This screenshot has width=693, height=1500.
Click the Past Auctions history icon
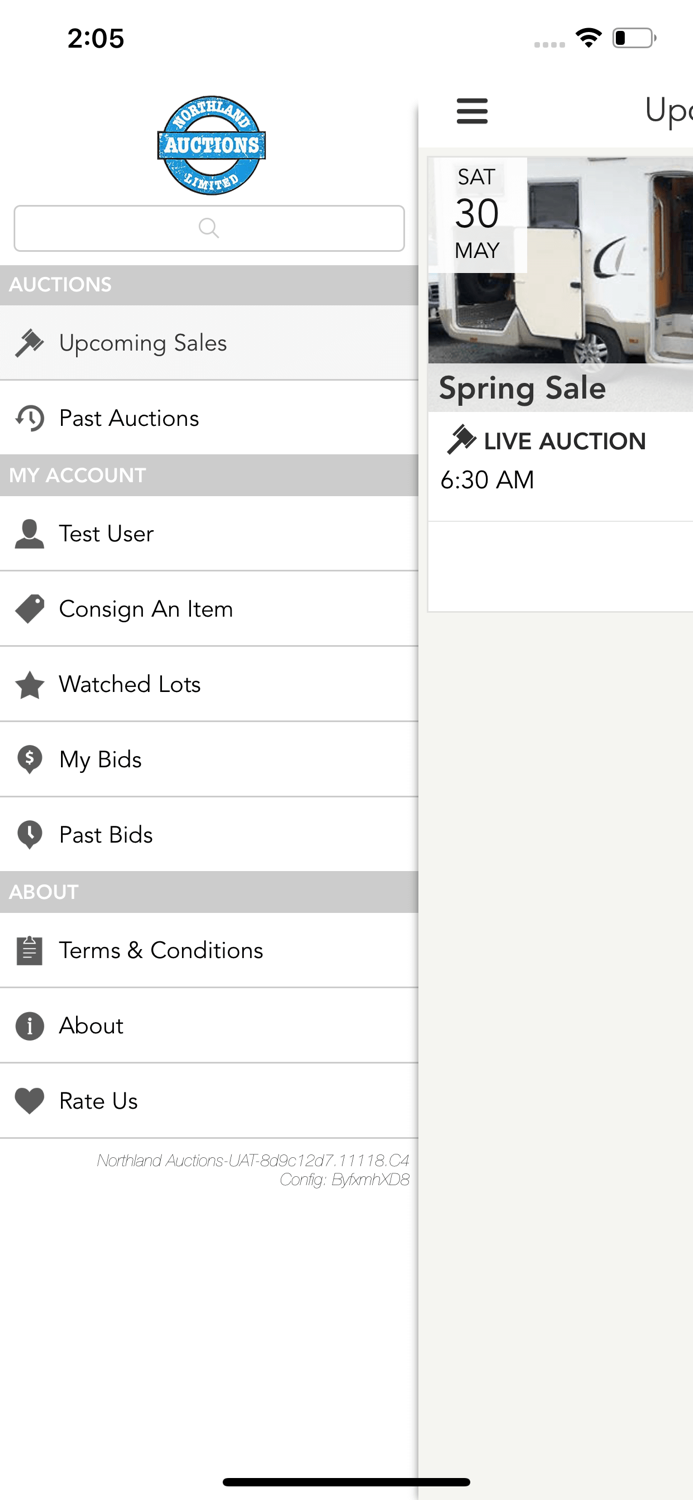click(x=29, y=417)
